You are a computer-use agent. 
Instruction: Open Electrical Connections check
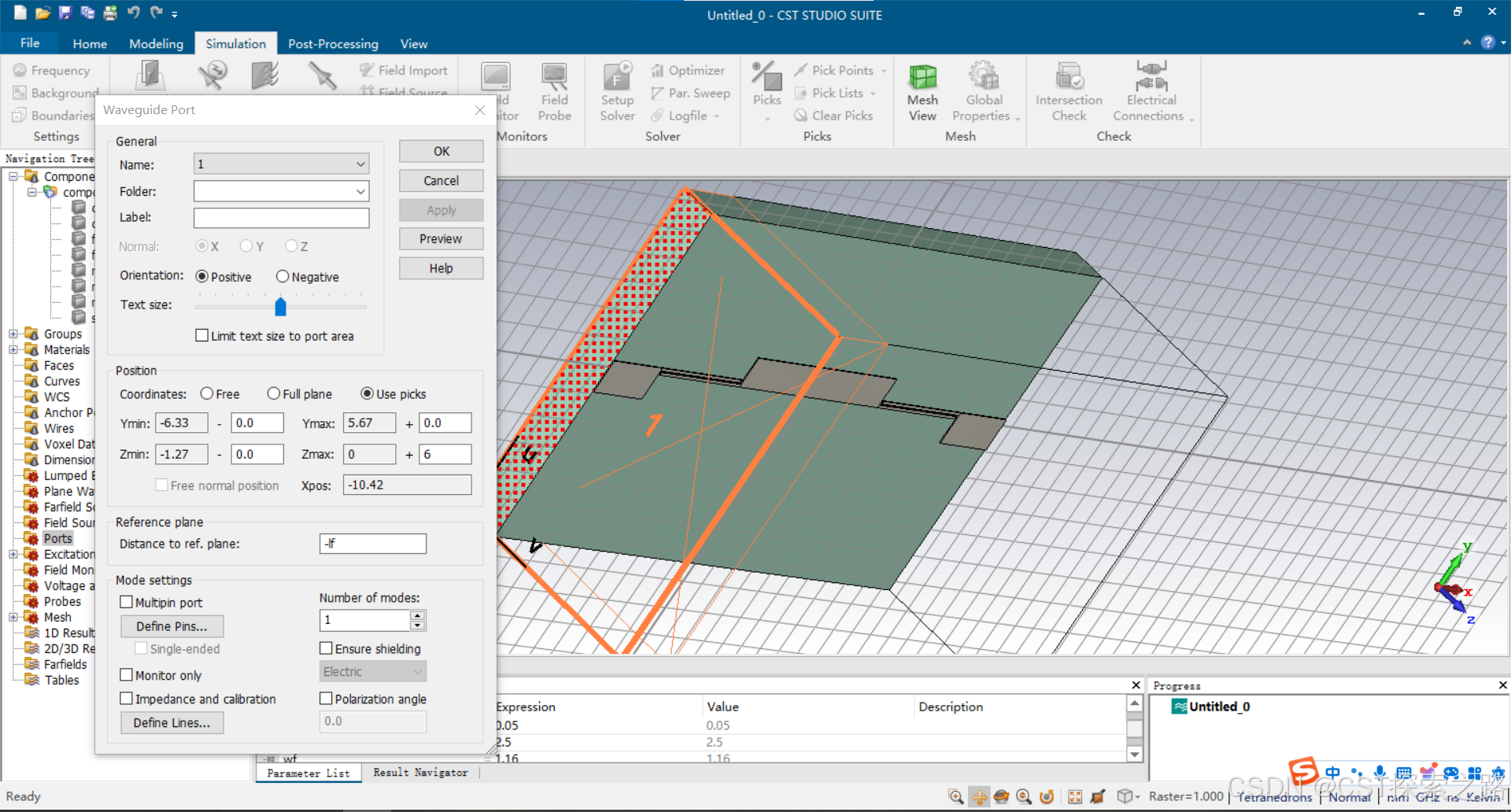click(1151, 92)
